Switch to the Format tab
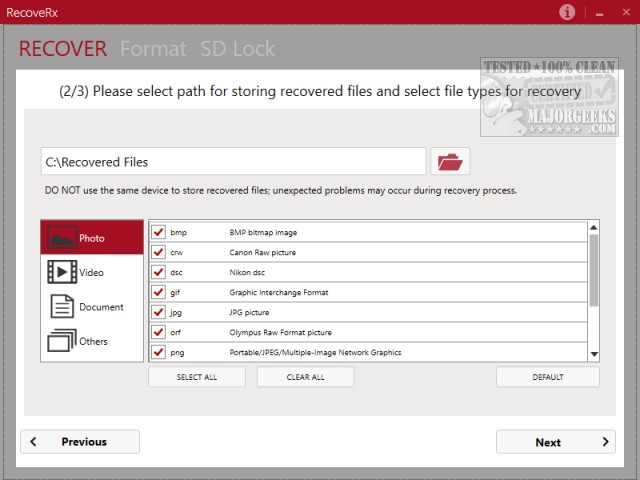This screenshot has height=480, width=640. (x=153, y=49)
